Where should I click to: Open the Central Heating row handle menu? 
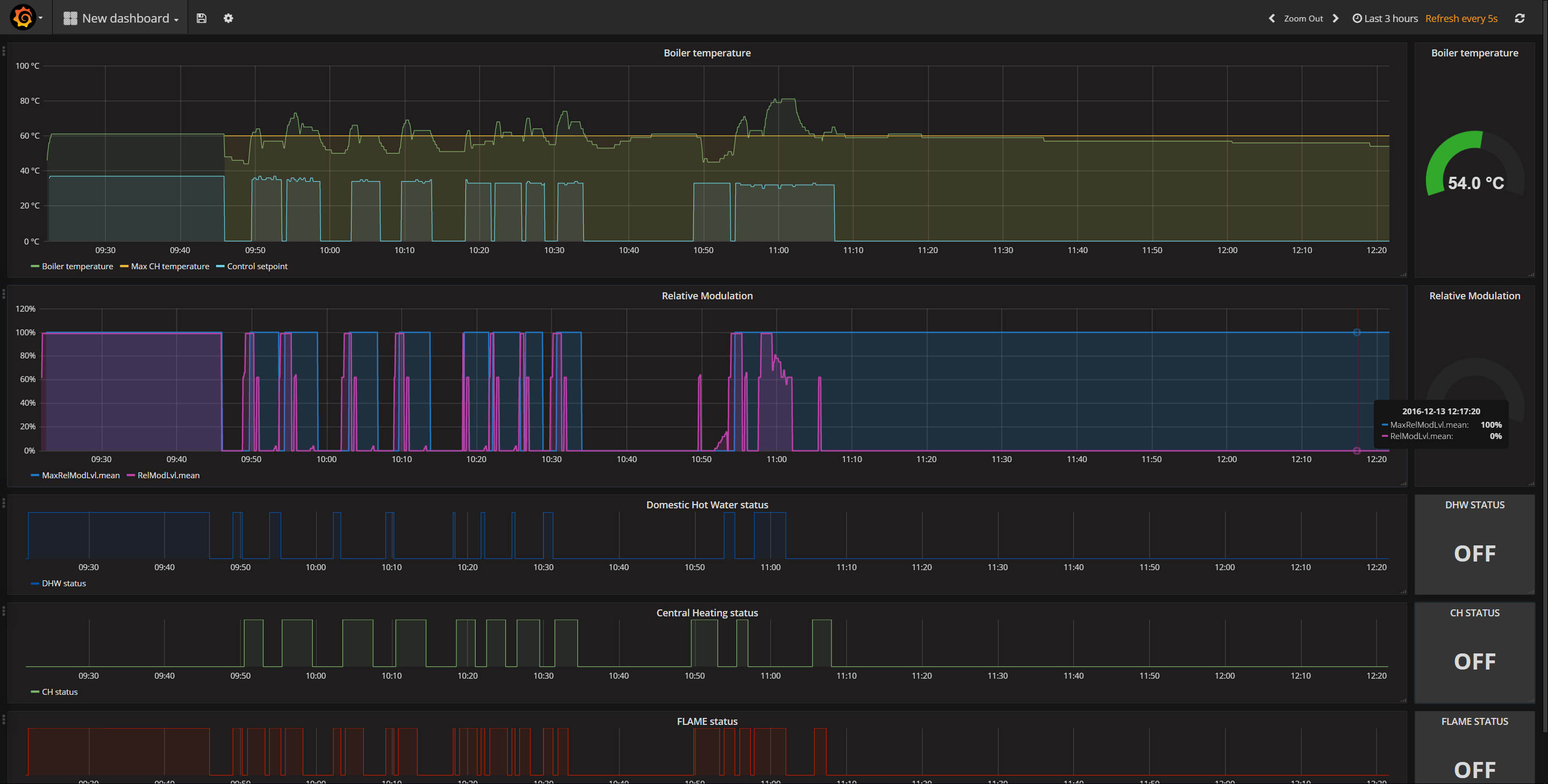[4, 611]
